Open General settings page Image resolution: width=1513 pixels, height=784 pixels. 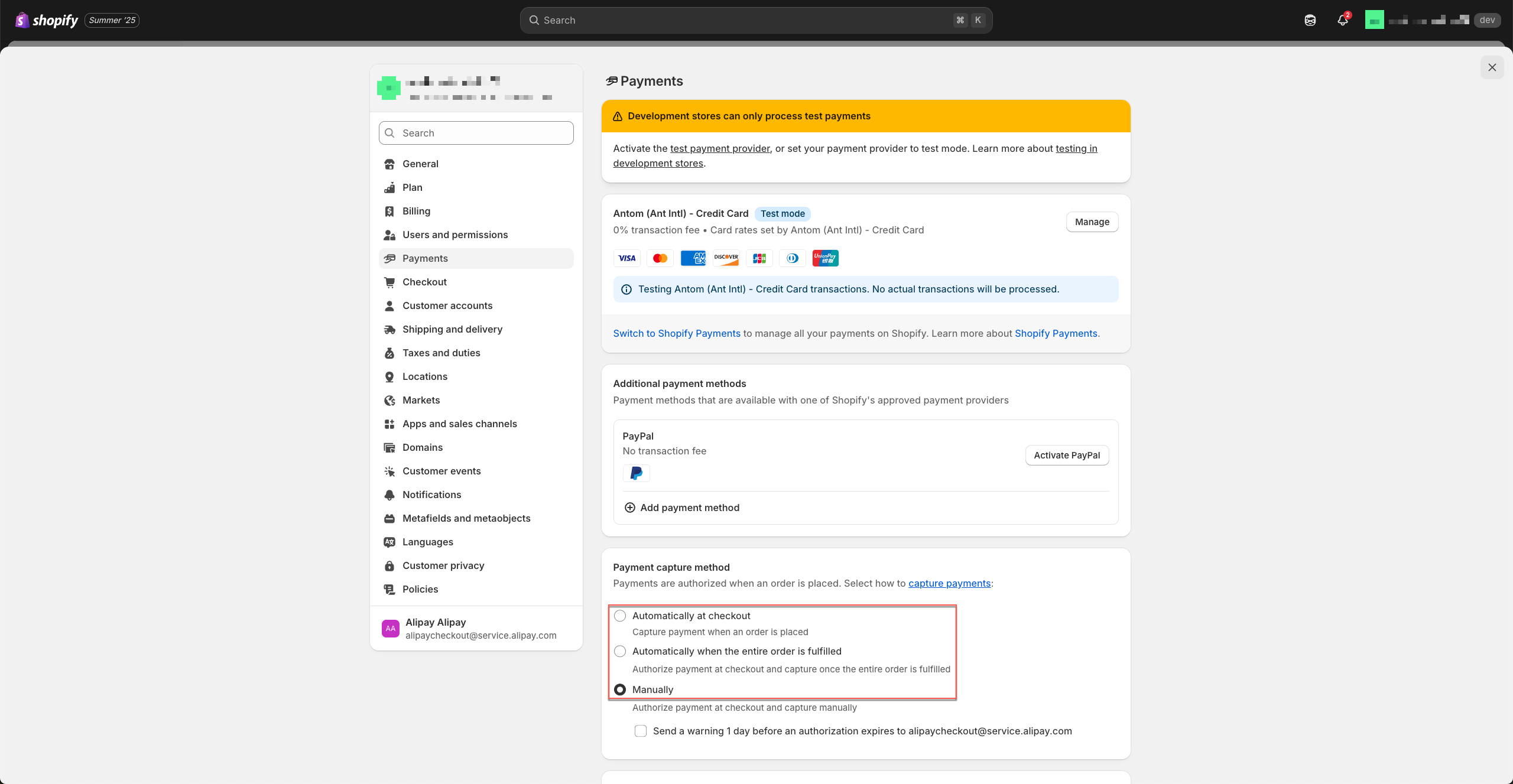coord(476,164)
